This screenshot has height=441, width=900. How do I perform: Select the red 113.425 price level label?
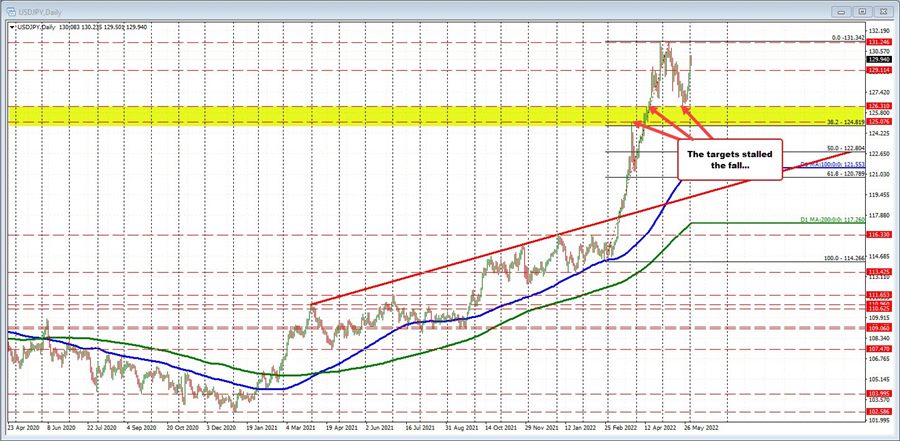[x=879, y=271]
